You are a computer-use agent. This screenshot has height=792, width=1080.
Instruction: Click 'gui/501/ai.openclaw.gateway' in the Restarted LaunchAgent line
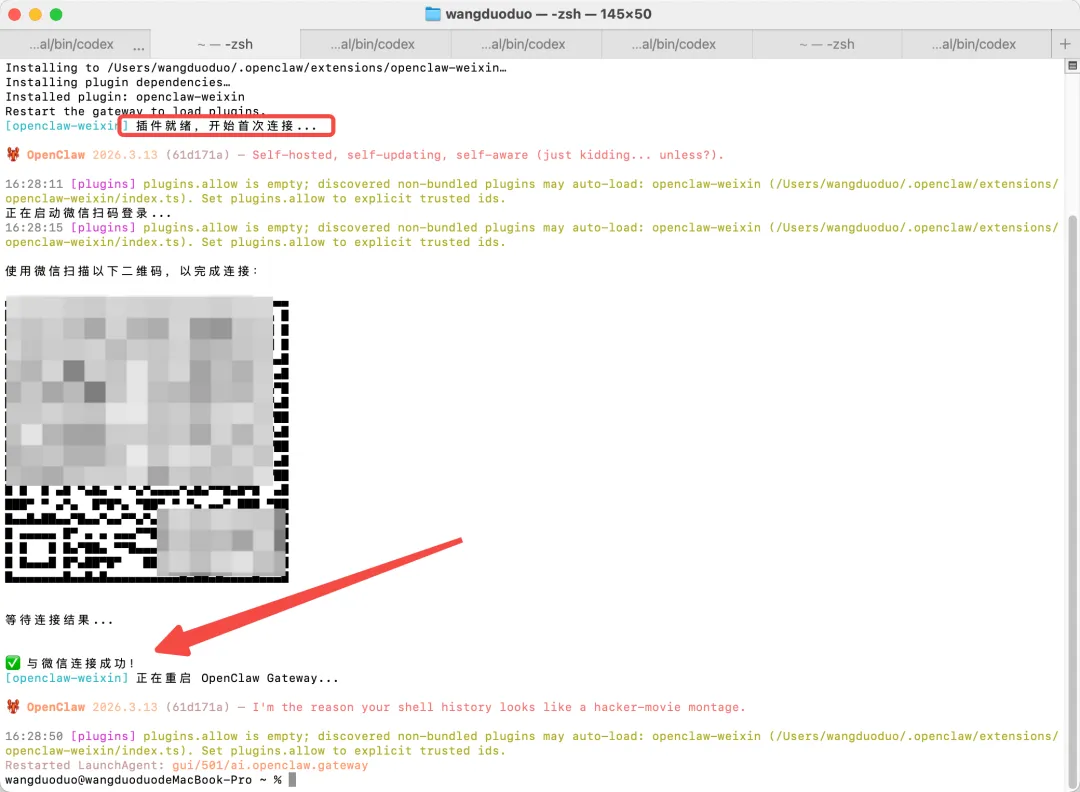270,765
